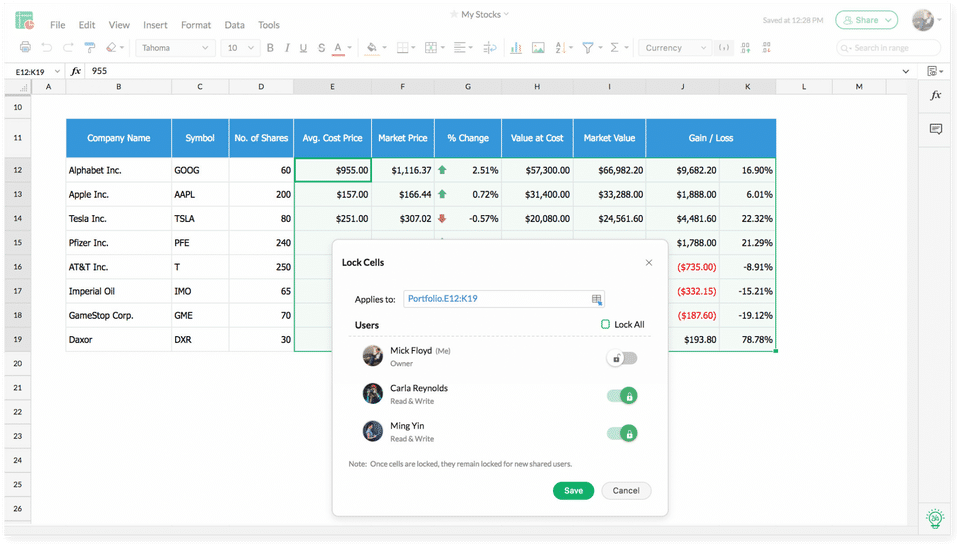Click the Borders icon
The width and height of the screenshot is (960, 546).
[x=402, y=48]
